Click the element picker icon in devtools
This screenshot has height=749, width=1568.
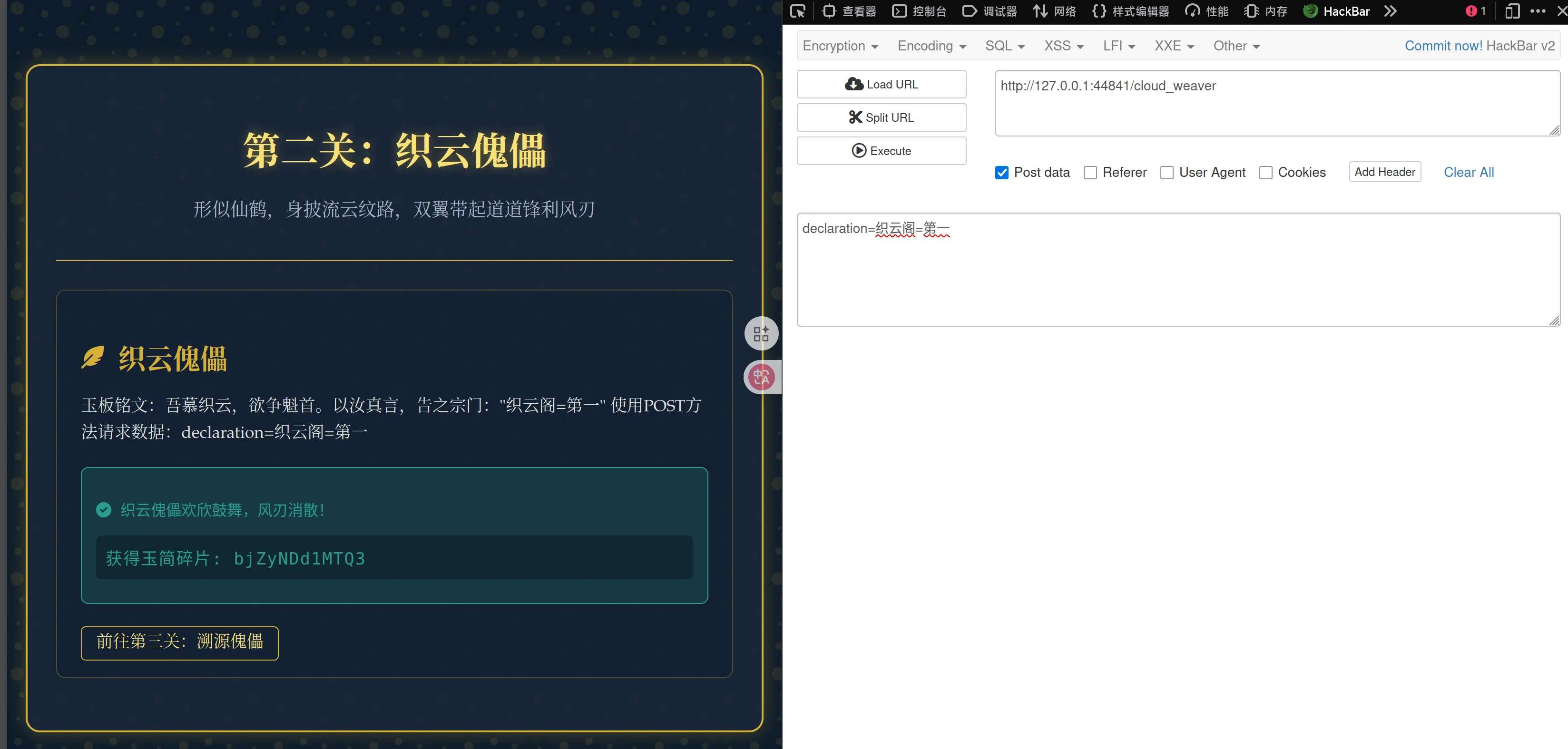[797, 11]
